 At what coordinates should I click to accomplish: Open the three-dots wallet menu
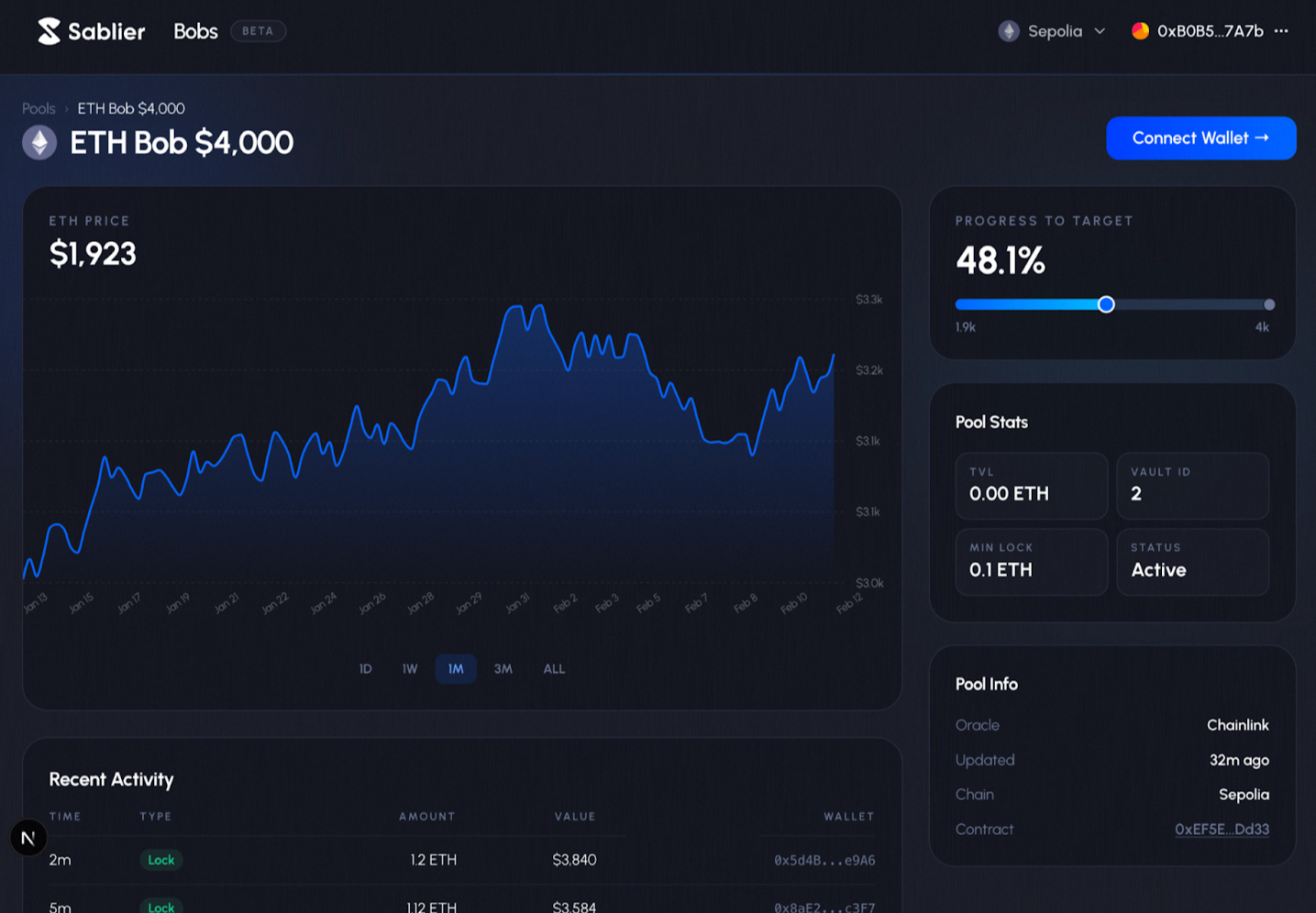[1281, 31]
